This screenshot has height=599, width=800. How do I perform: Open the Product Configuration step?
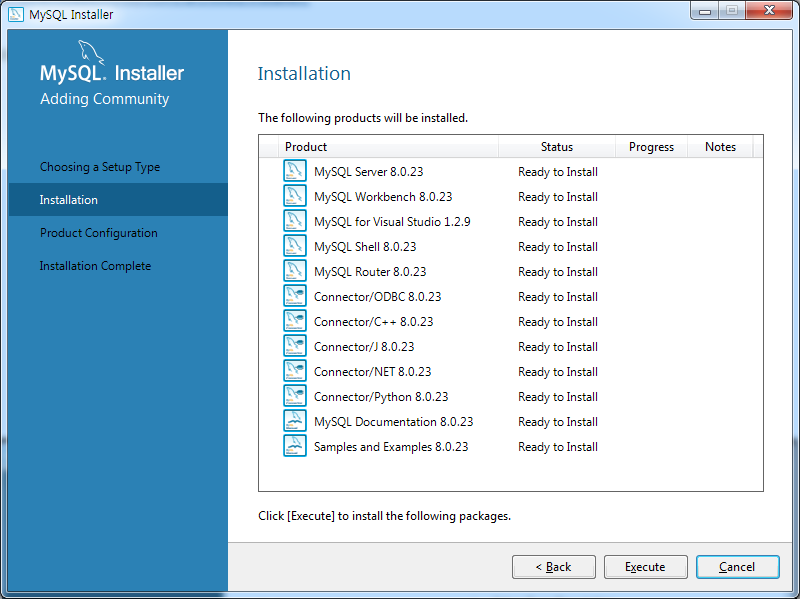click(99, 233)
